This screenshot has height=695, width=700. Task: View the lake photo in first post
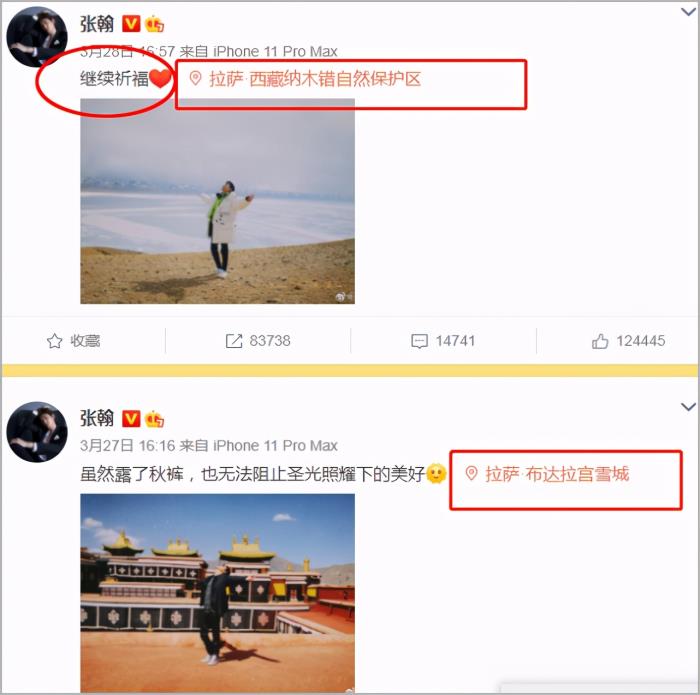point(217,201)
